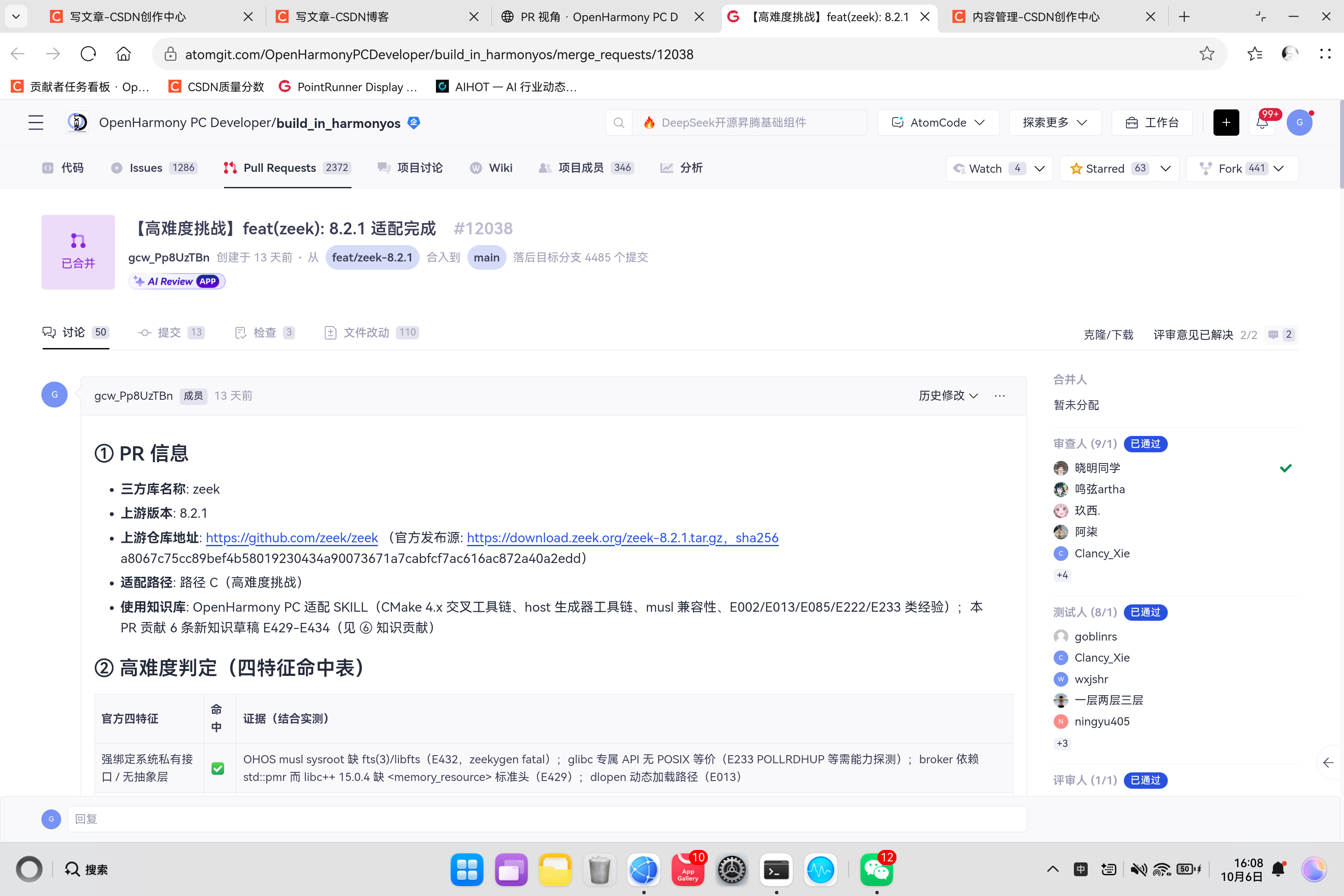This screenshot has height=896, width=1344.
Task: Open the 历史修改 dropdown
Action: point(948,395)
